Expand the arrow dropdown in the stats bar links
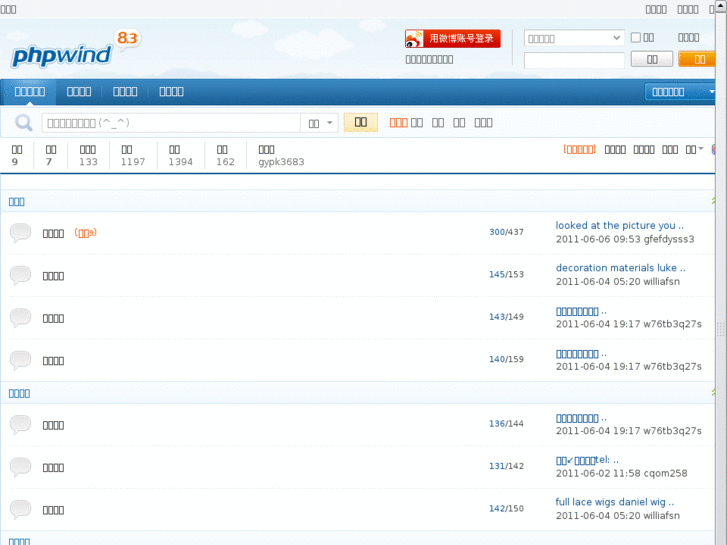Image resolution: width=727 pixels, height=545 pixels. tap(695, 149)
